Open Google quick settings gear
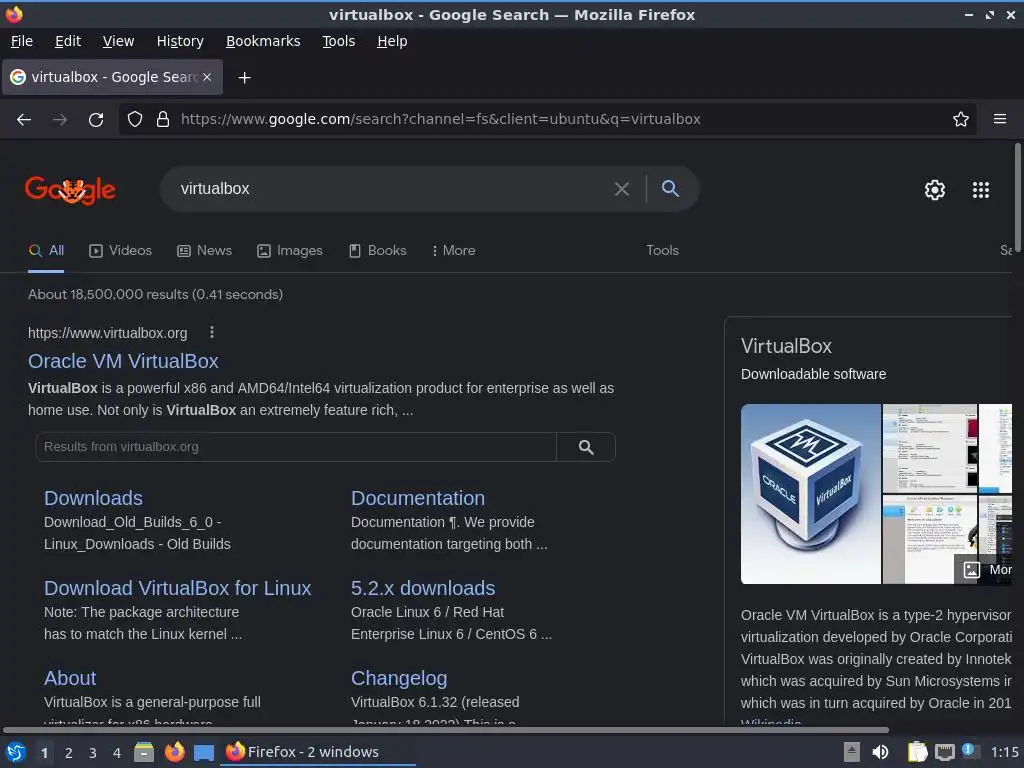1024x768 pixels. tap(935, 190)
